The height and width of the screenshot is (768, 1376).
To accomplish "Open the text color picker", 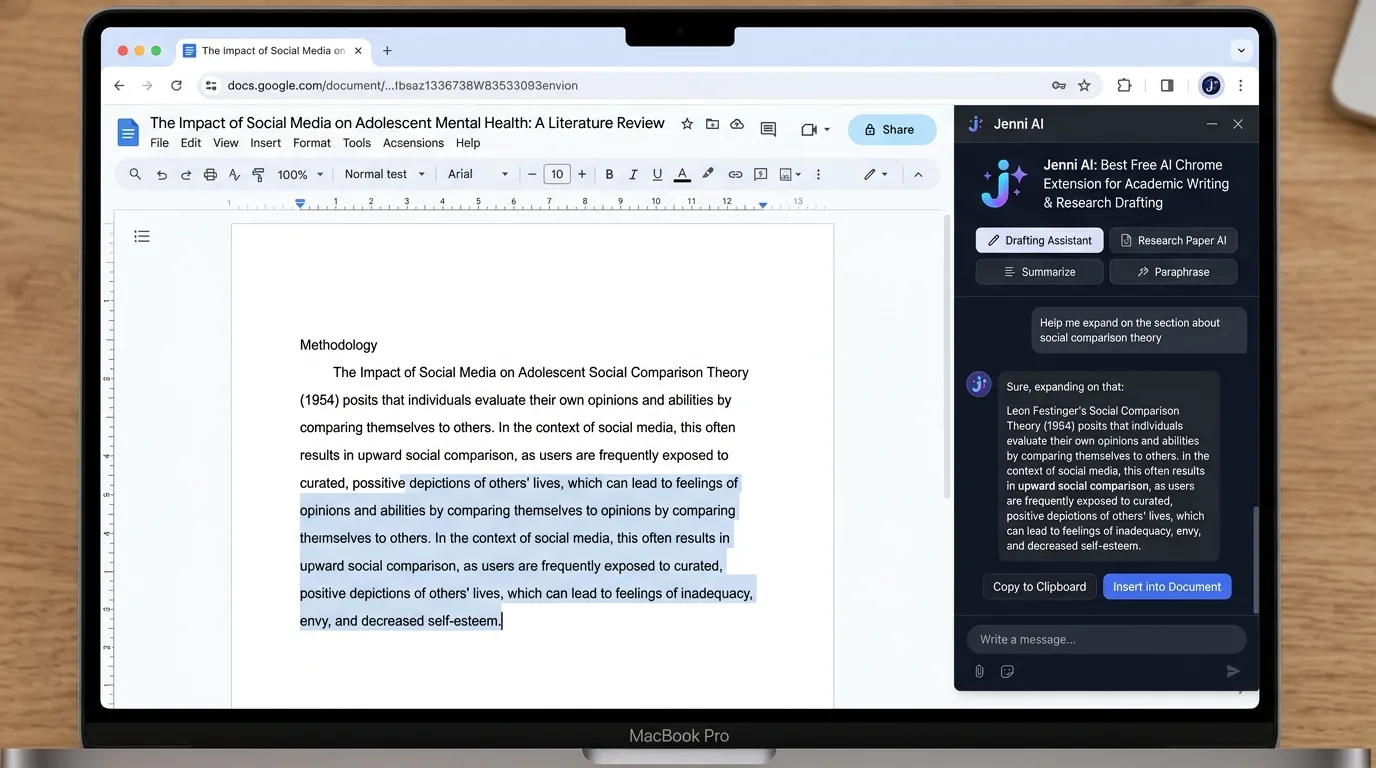I will 682,174.
